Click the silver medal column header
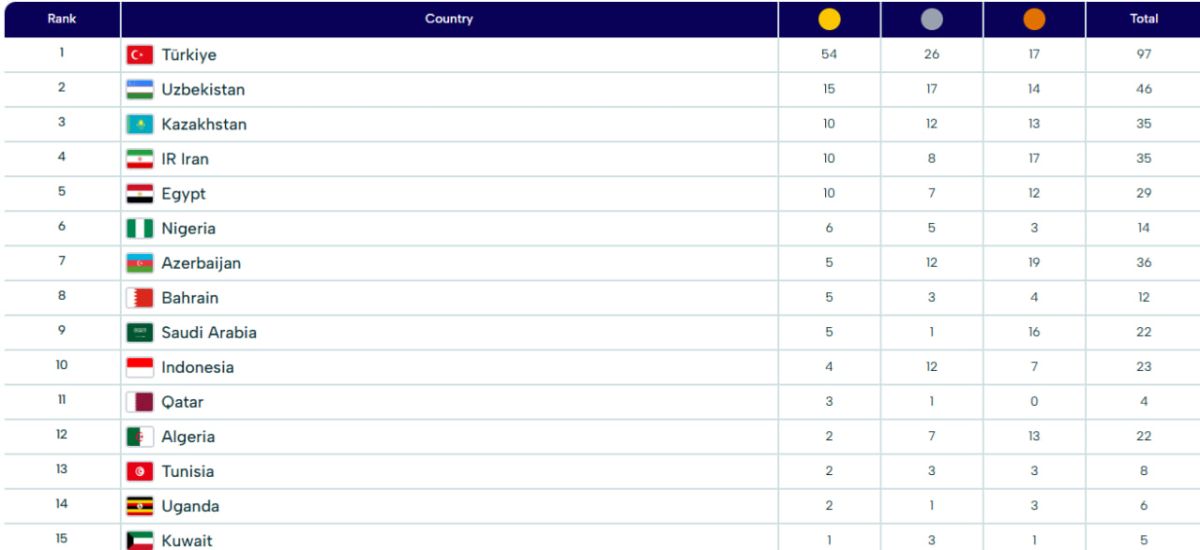Viewport: 1200px width, 550px height. pyautogui.click(x=931, y=19)
